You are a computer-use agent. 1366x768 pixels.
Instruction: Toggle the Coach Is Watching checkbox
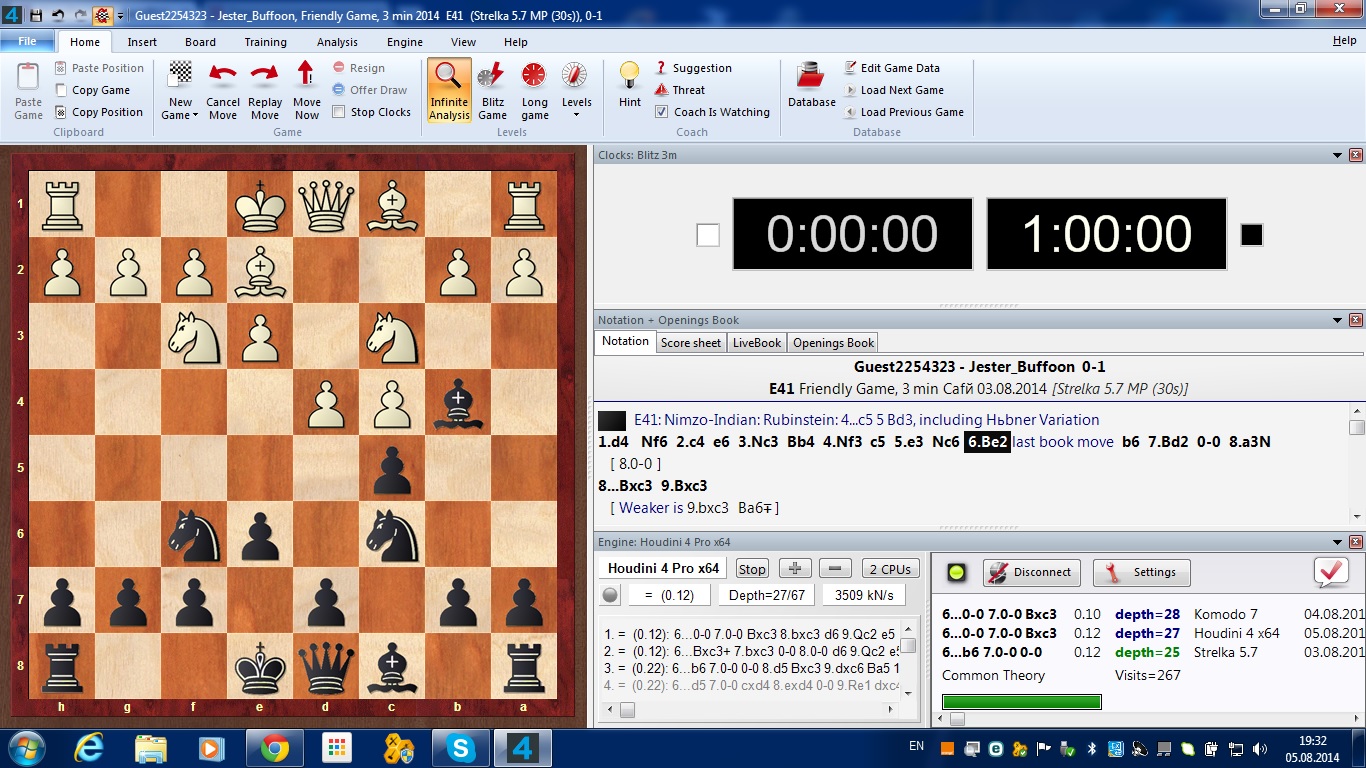[662, 112]
